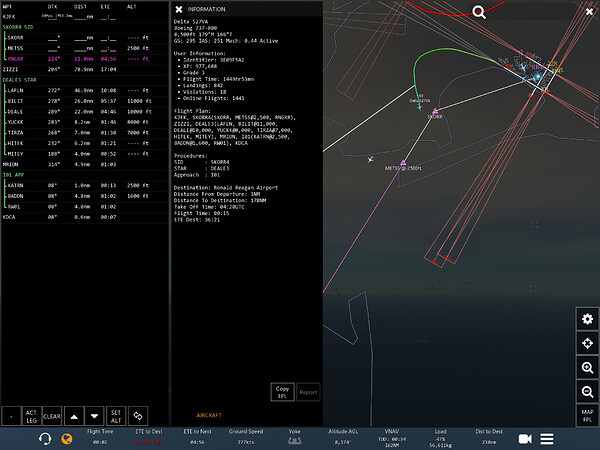Select the DEALE waypoint row

[x=84, y=111]
